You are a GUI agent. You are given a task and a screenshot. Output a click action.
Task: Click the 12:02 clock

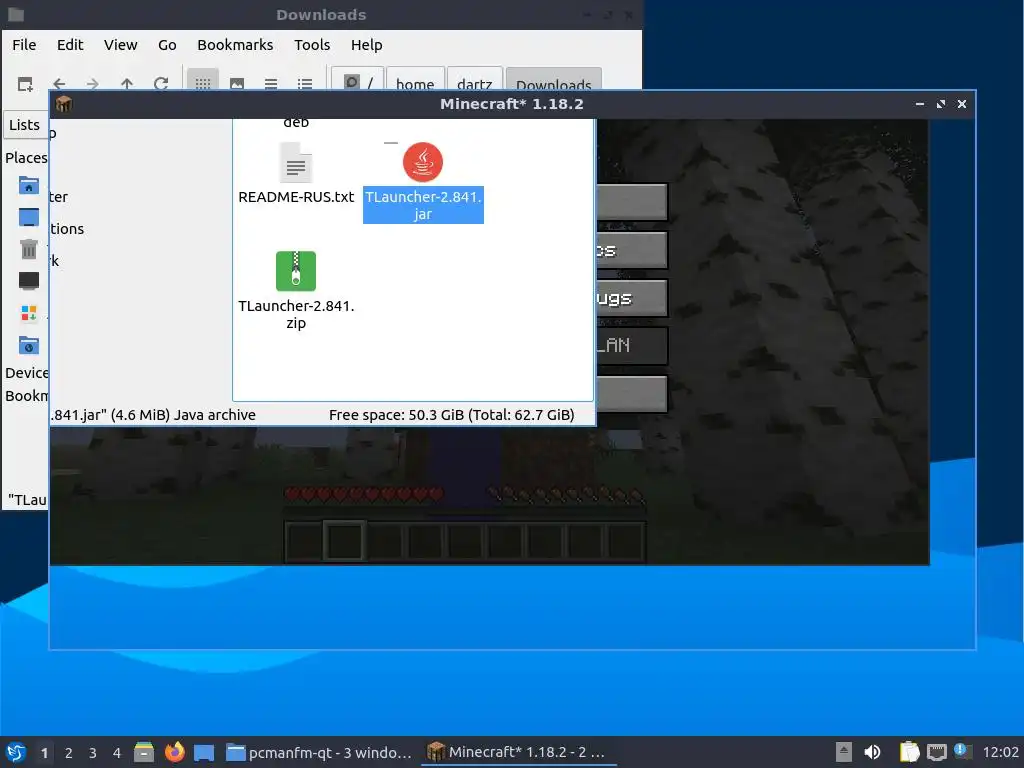click(1000, 752)
